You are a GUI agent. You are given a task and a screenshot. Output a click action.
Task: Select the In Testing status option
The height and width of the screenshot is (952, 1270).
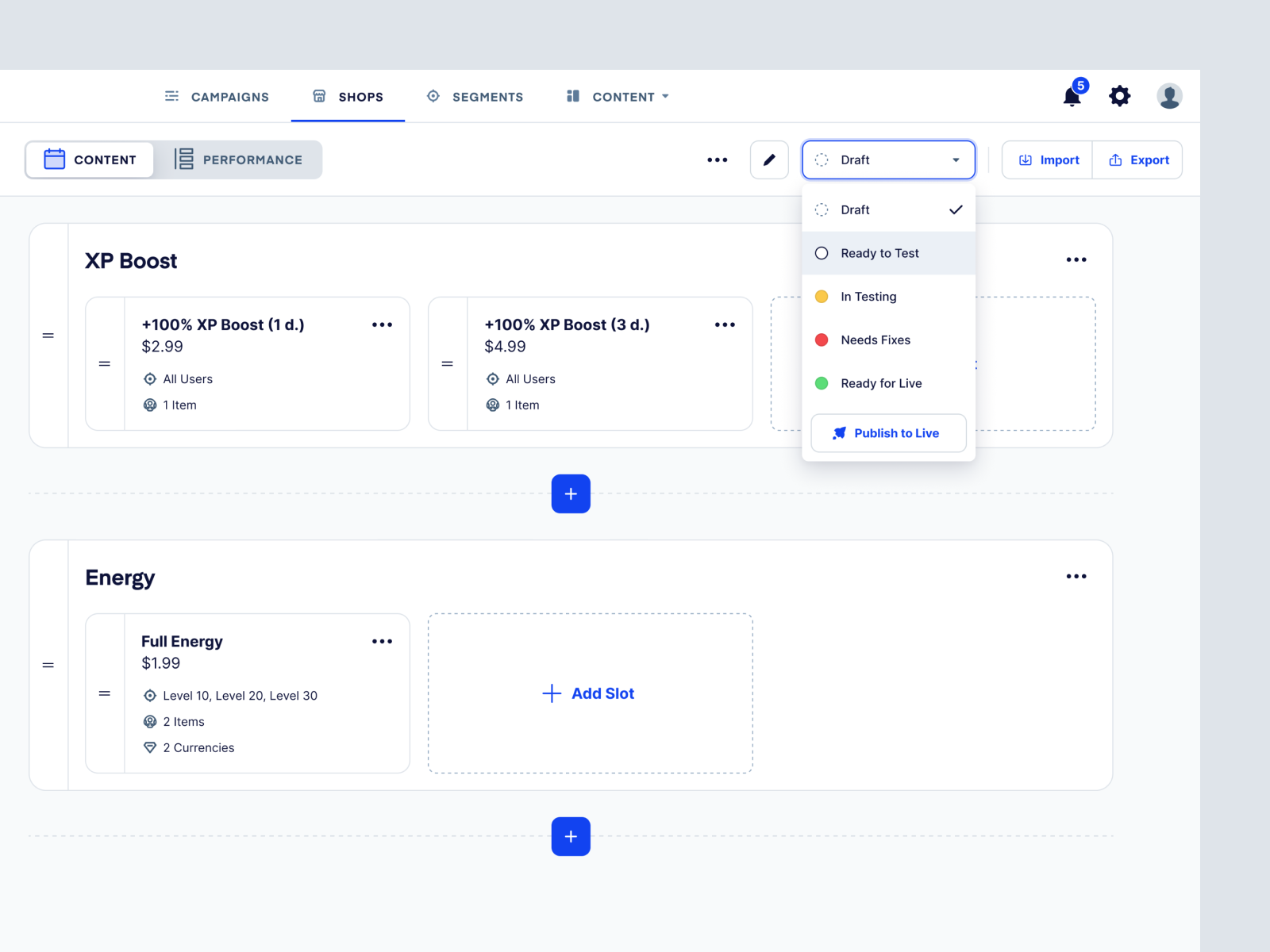coord(868,296)
